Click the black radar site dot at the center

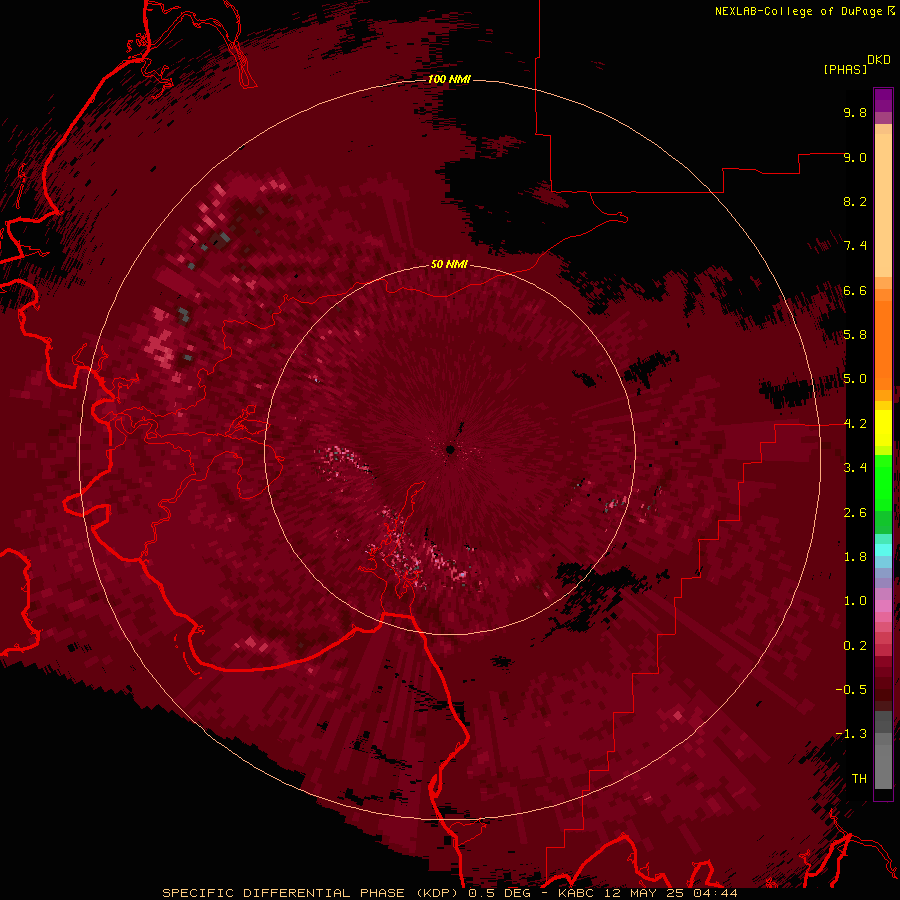coord(451,449)
